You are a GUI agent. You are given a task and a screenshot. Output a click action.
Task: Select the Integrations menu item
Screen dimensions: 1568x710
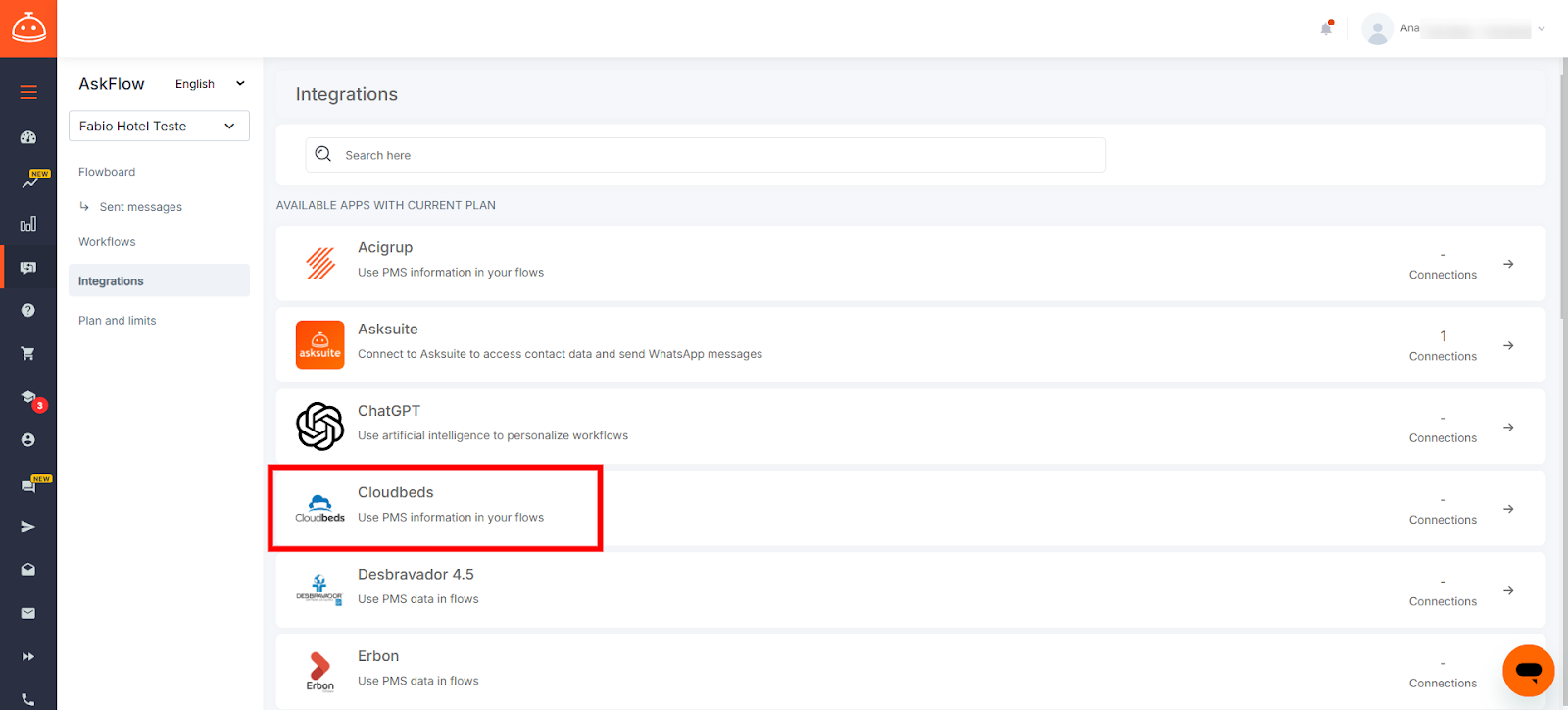coord(159,280)
